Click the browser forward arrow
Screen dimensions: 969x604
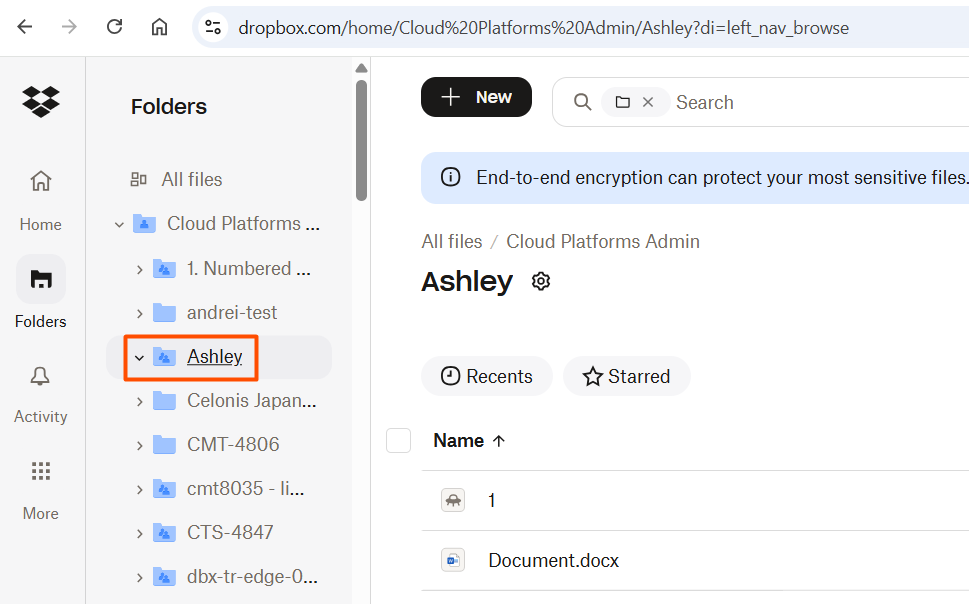coord(69,27)
